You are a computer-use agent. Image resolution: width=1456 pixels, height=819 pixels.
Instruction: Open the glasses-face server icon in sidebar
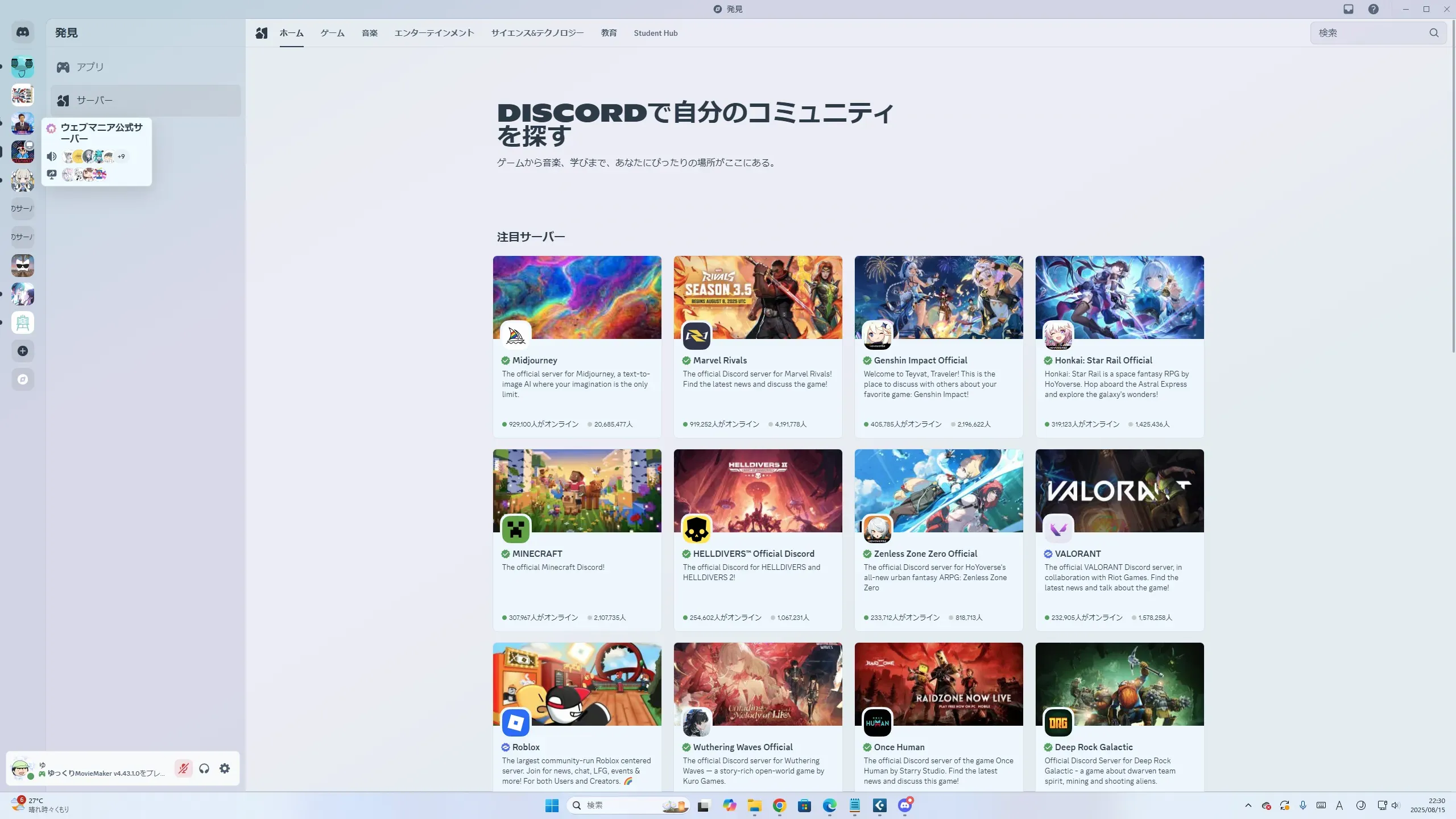23,266
